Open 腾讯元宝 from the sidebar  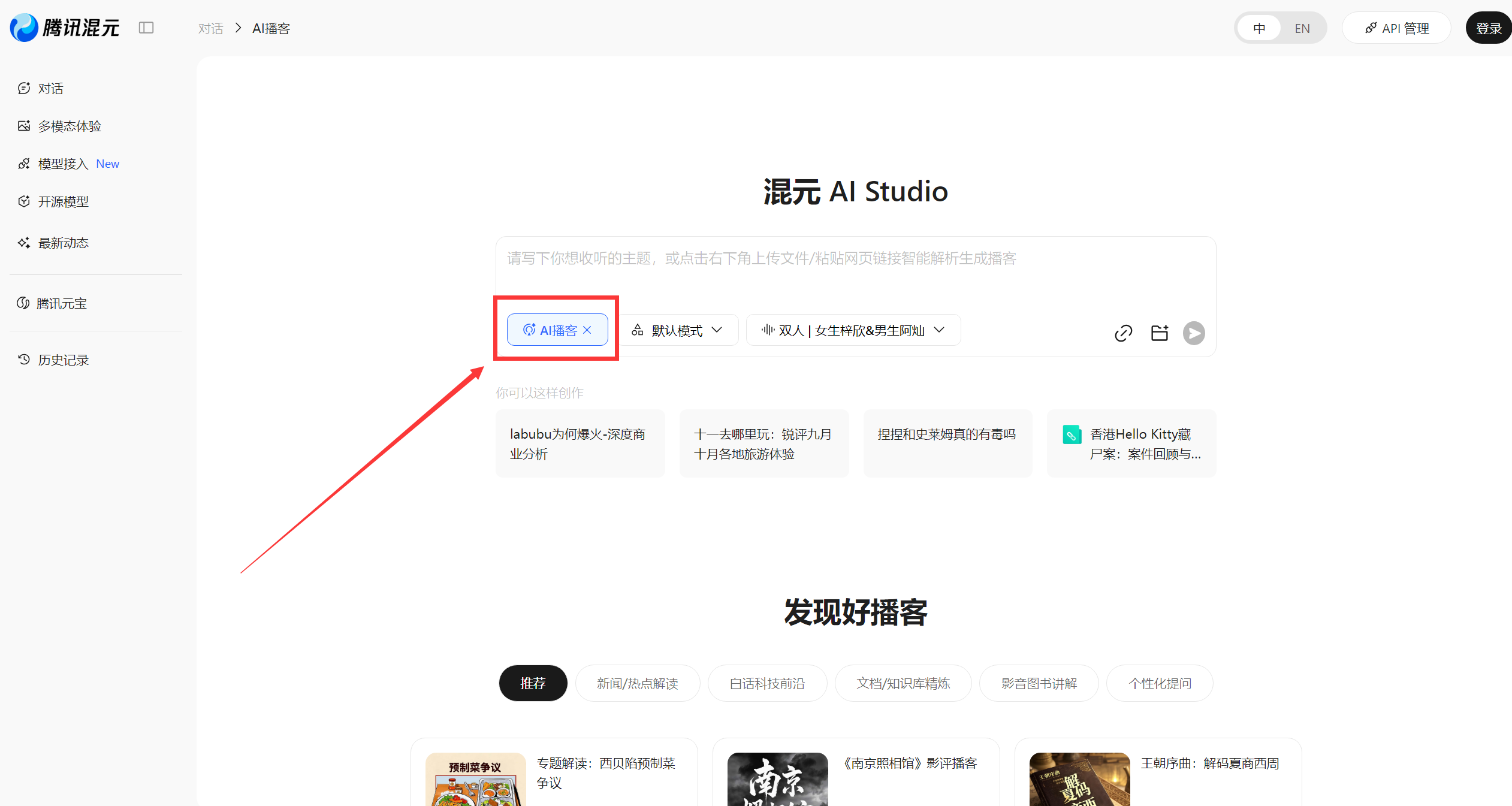61,303
